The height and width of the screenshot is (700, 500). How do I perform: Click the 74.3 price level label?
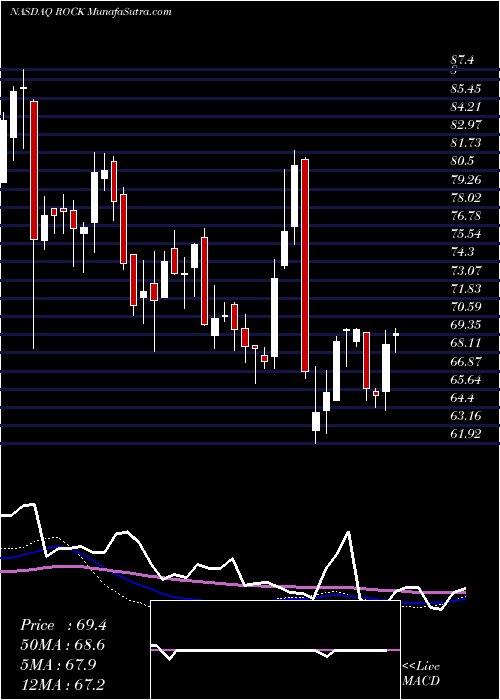tap(463, 252)
